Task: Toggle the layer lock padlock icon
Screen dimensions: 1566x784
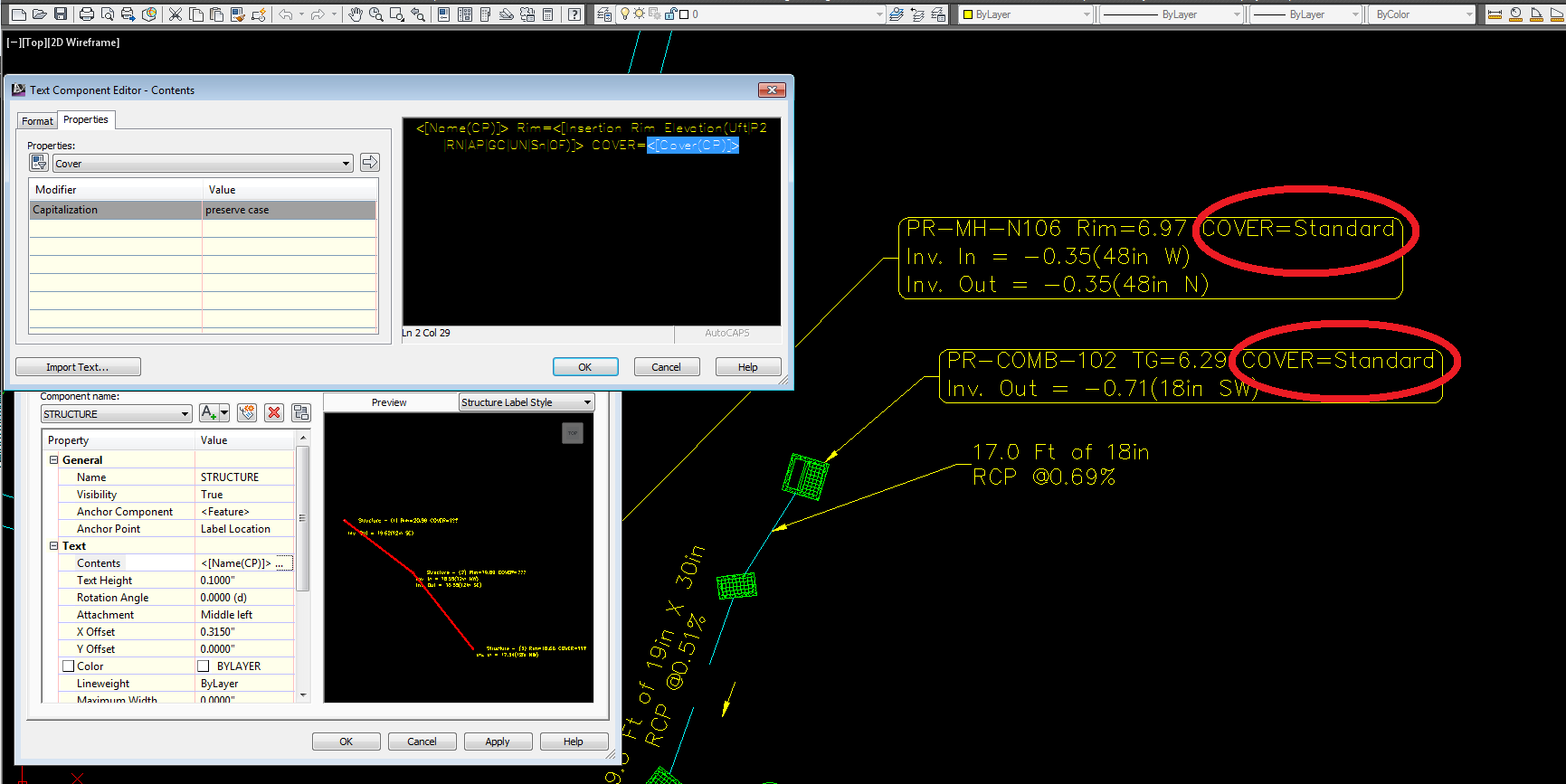Action: pos(670,14)
